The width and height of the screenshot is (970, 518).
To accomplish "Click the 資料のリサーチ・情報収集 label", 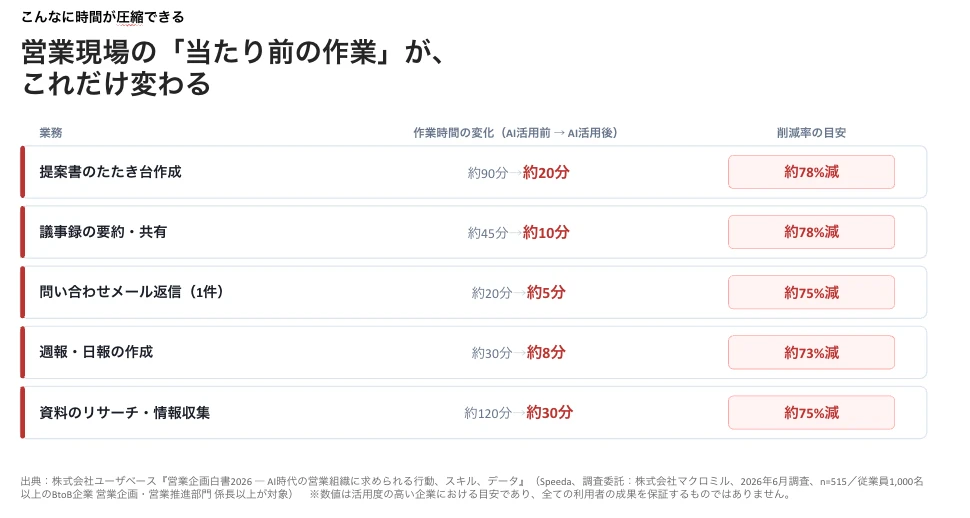I will (x=124, y=413).
